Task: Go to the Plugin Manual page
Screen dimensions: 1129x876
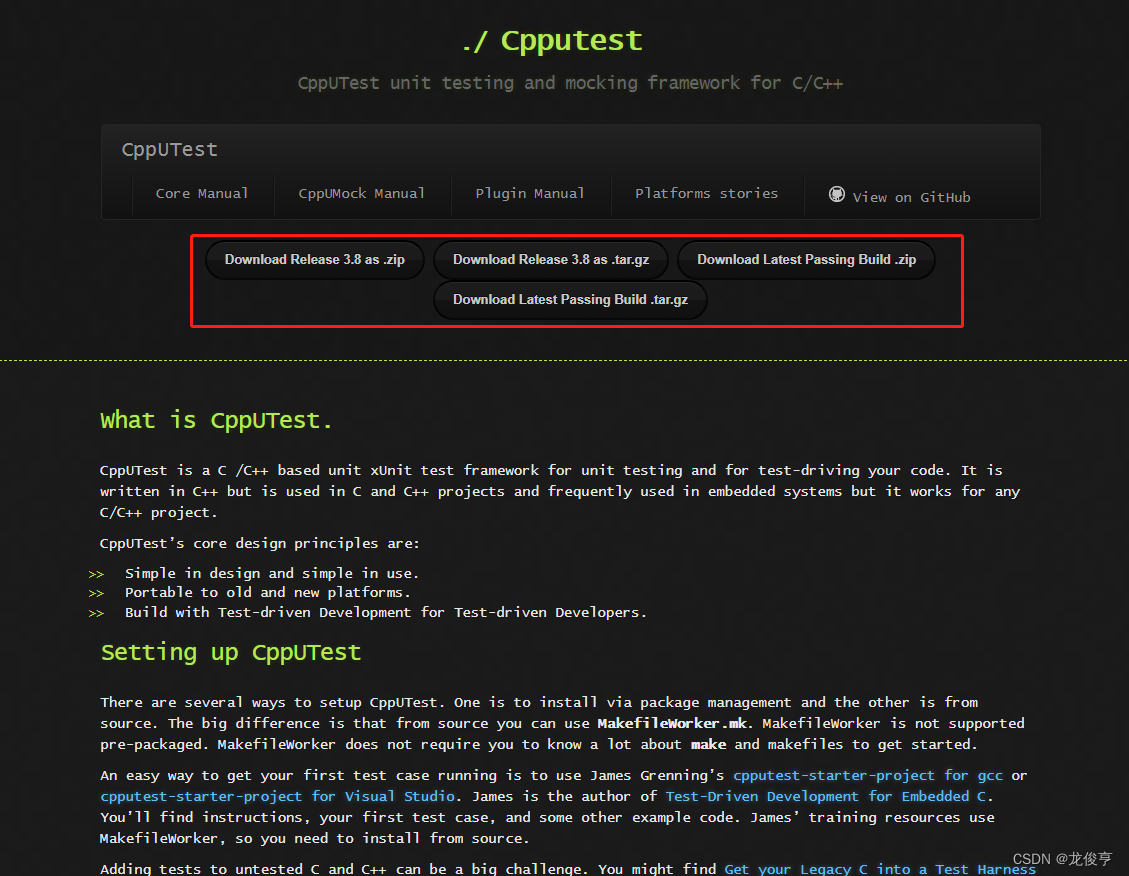Action: coord(530,194)
